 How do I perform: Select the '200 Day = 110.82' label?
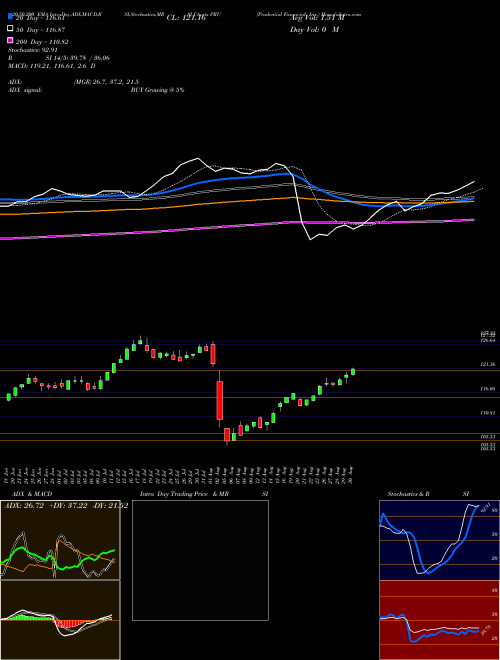tap(42, 42)
